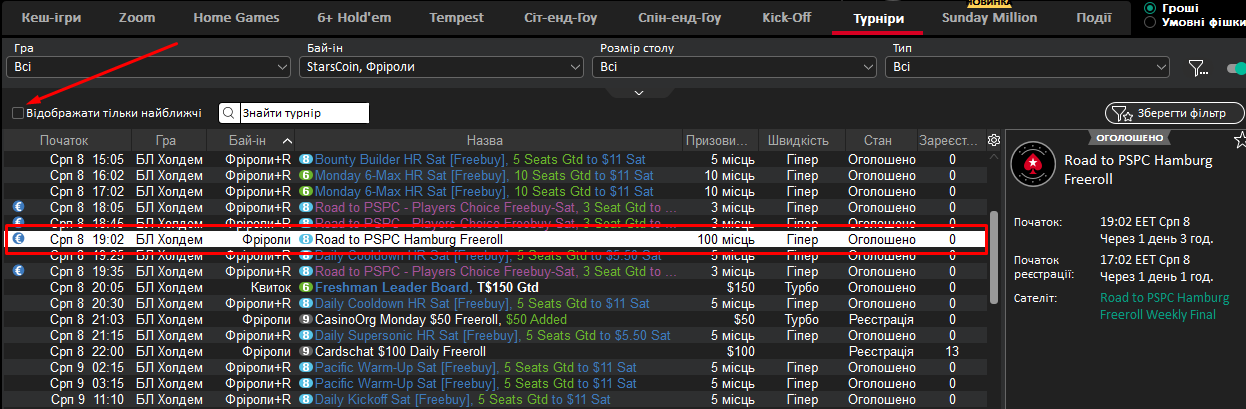The image size is (1246, 409).
Task: Click the 6-max badge beside Freshman Leader Board
Action: point(306,287)
